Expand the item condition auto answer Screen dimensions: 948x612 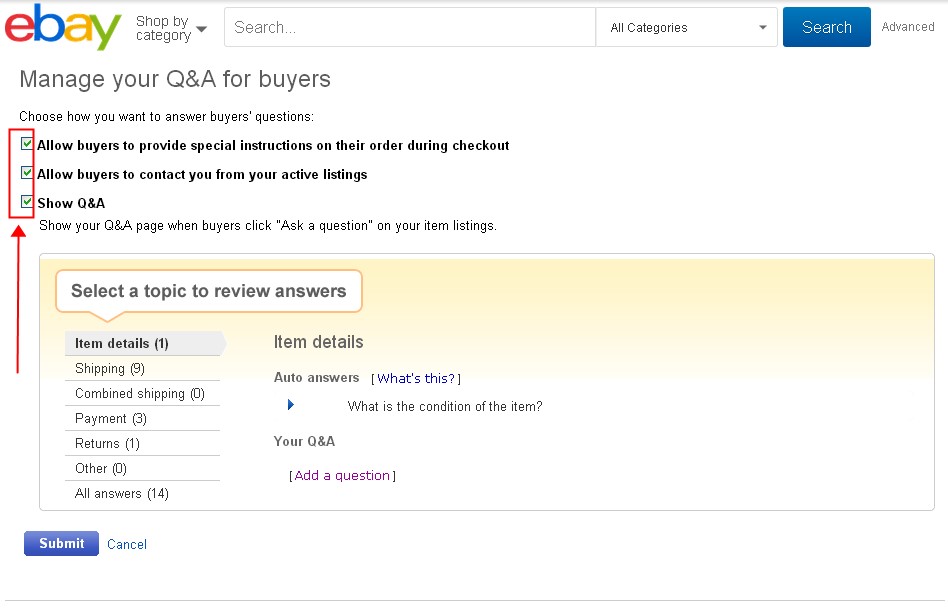[290, 404]
